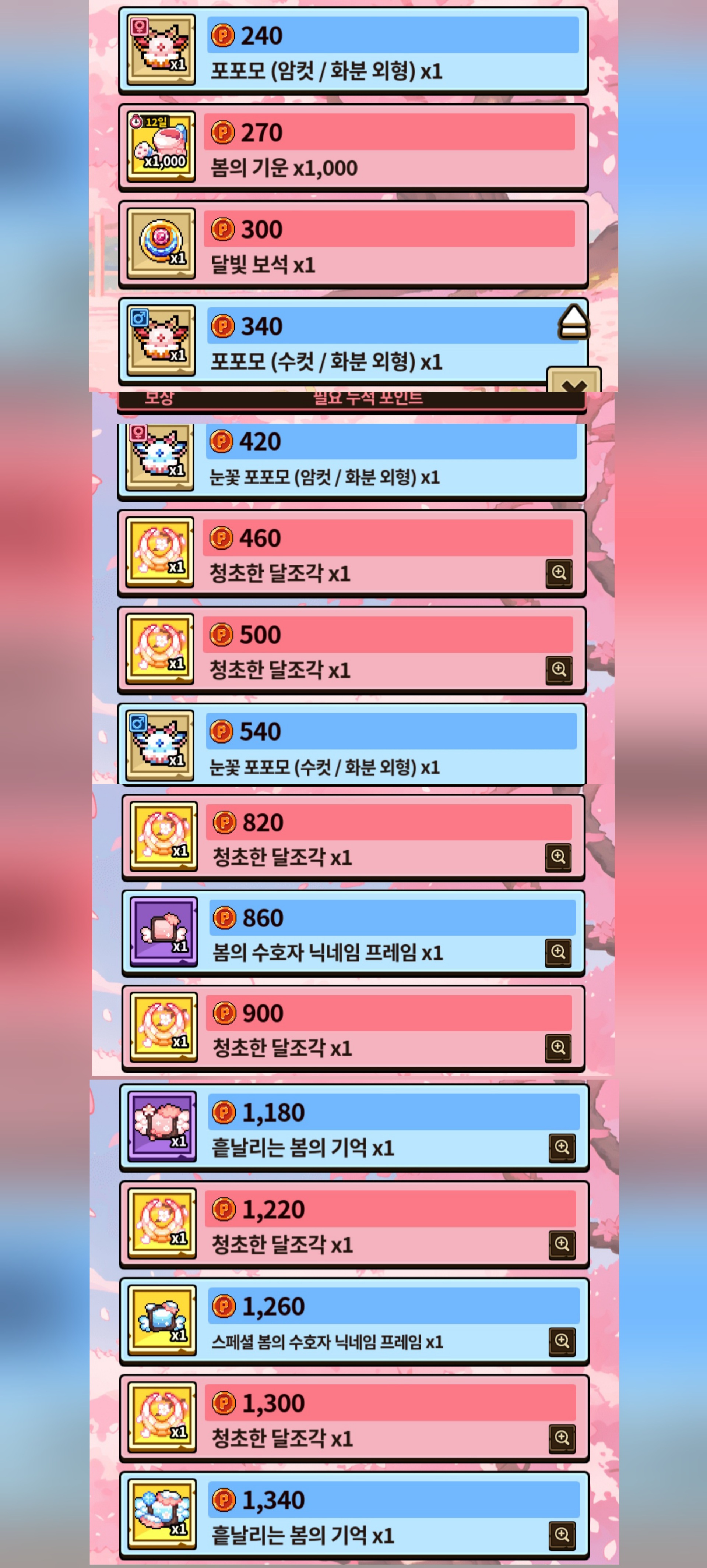Viewport: 707px width, 1568px height.
Task: Open magnifier on the 1,220-point moon fragment
Action: [562, 1245]
